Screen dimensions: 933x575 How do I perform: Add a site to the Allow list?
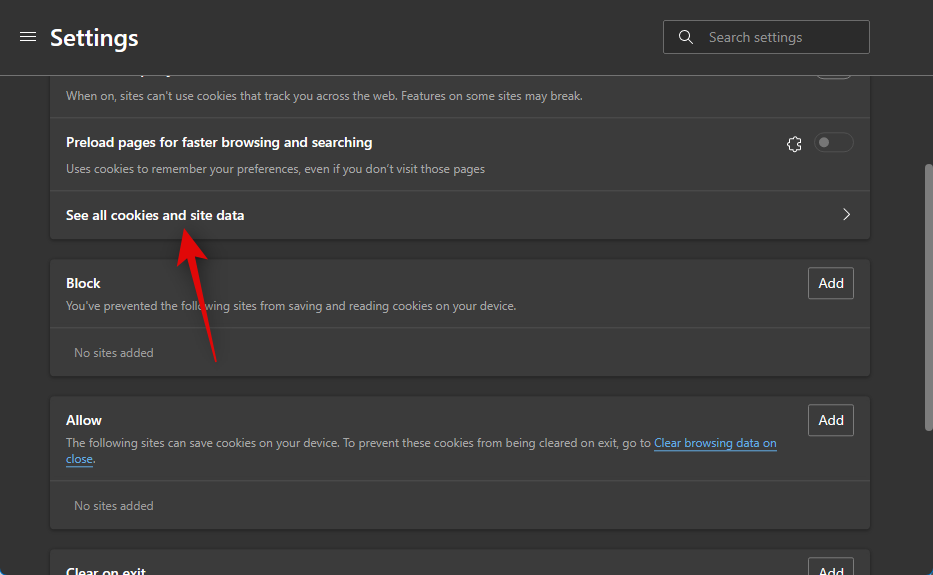[x=830, y=420]
